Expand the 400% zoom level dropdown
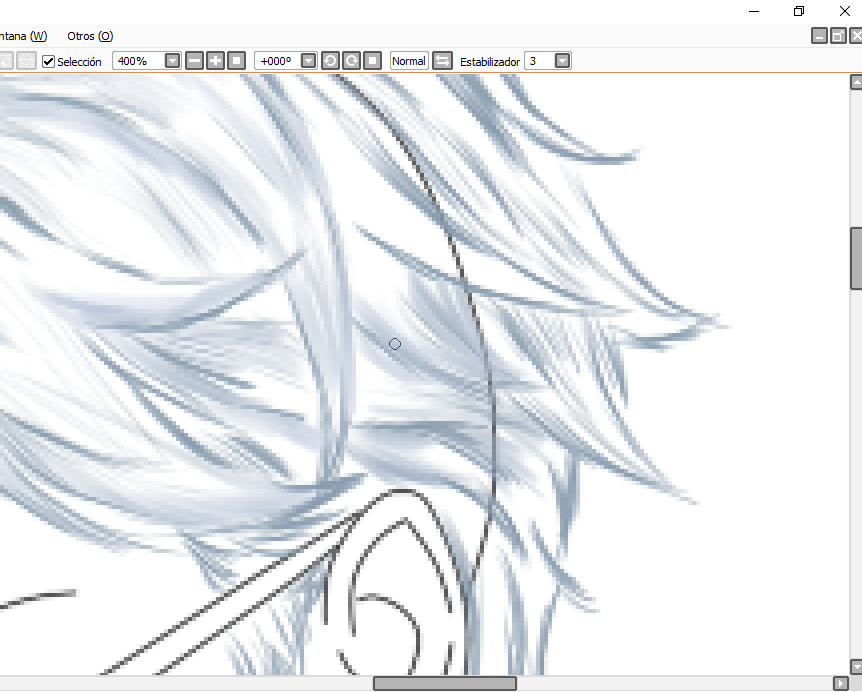862x692 pixels. (x=173, y=61)
